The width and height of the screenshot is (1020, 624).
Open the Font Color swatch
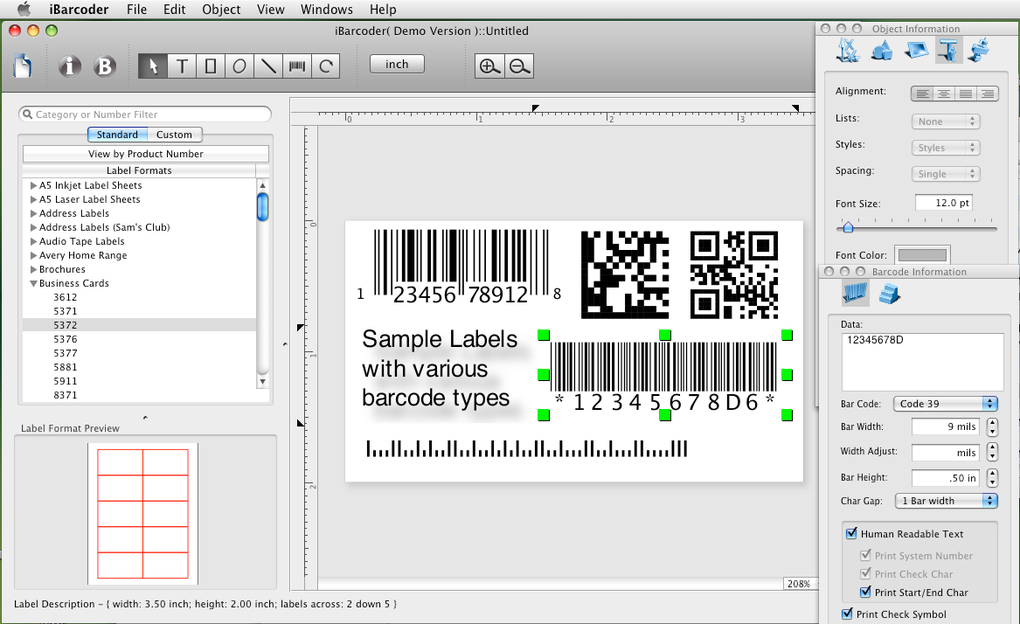click(x=922, y=255)
